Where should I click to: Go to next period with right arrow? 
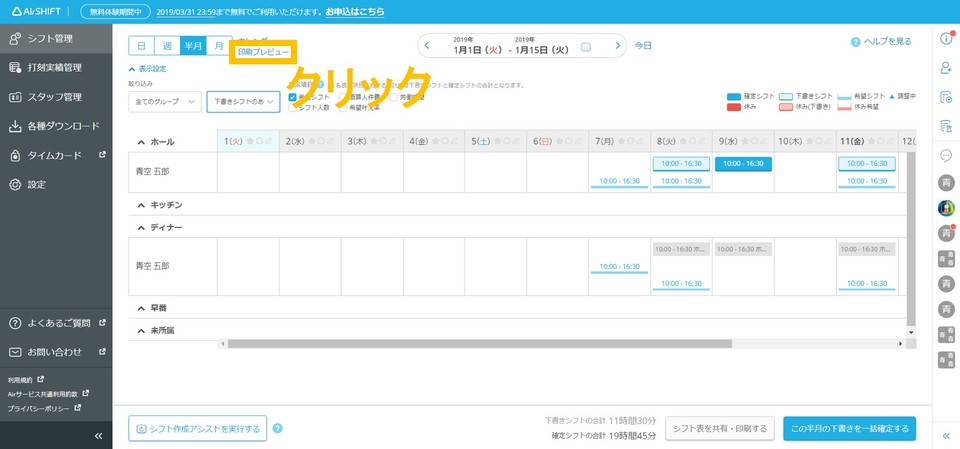pyautogui.click(x=619, y=46)
